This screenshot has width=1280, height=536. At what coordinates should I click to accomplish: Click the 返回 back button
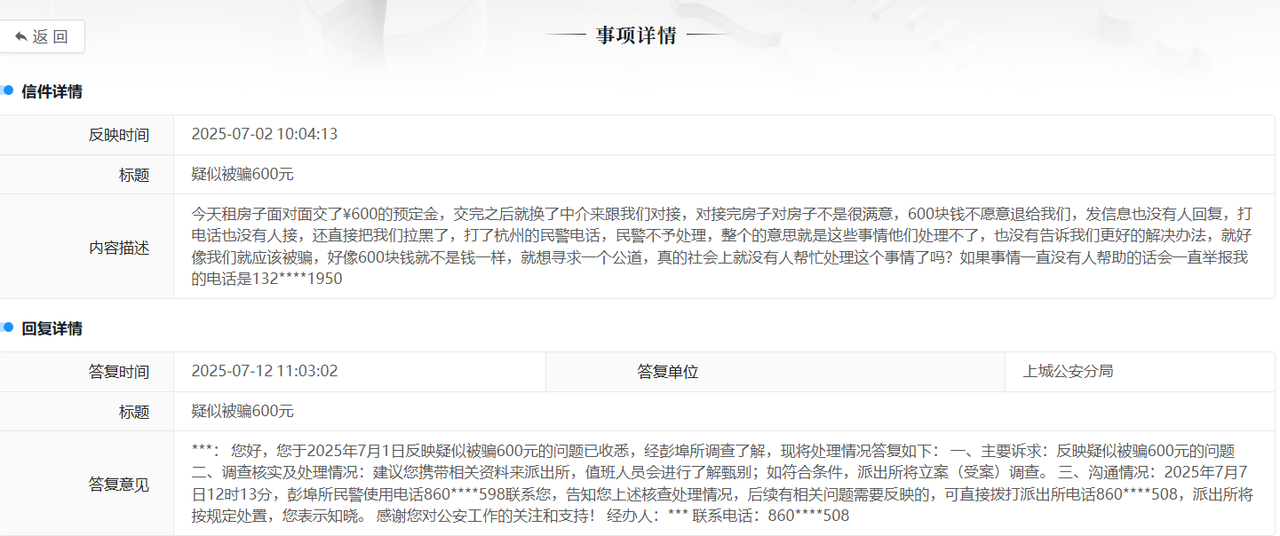(42, 37)
